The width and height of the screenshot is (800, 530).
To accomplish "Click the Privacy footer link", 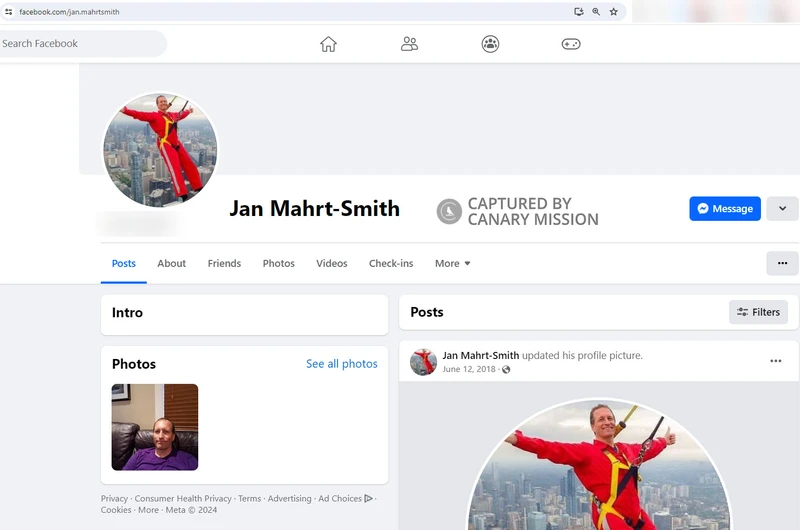I will [114, 498].
